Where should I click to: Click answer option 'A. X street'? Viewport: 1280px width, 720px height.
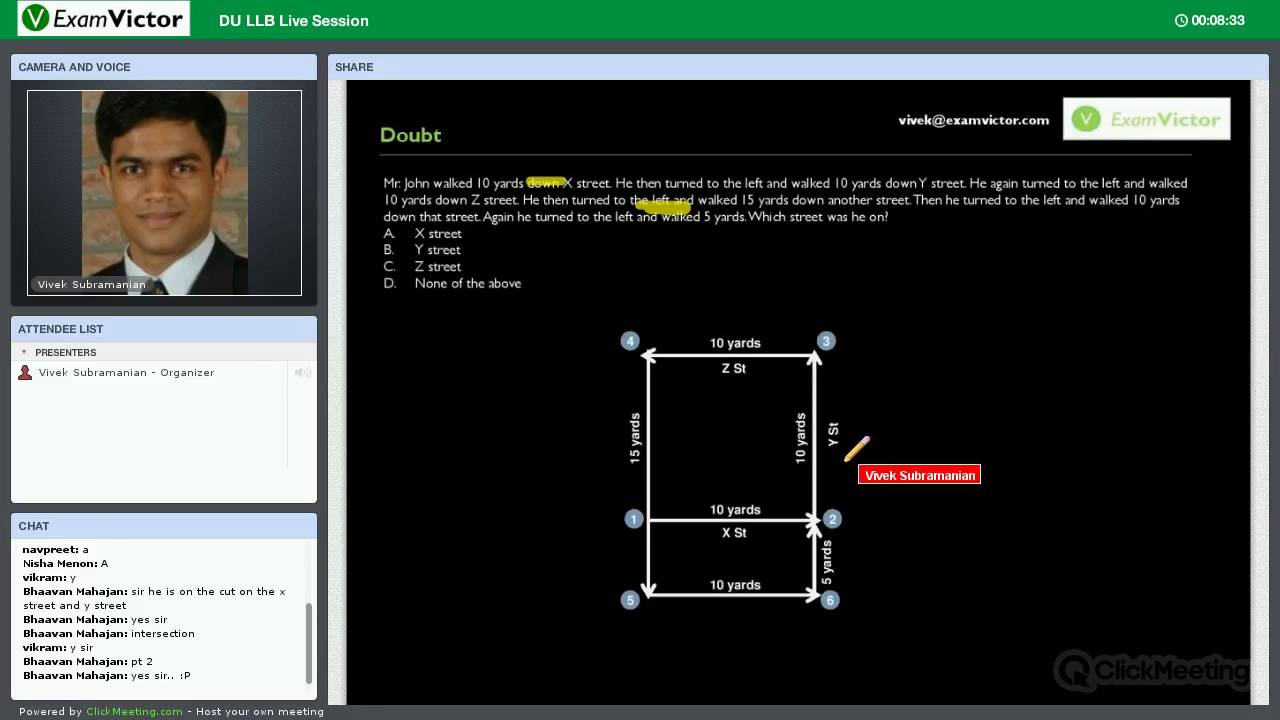pyautogui.click(x=423, y=233)
